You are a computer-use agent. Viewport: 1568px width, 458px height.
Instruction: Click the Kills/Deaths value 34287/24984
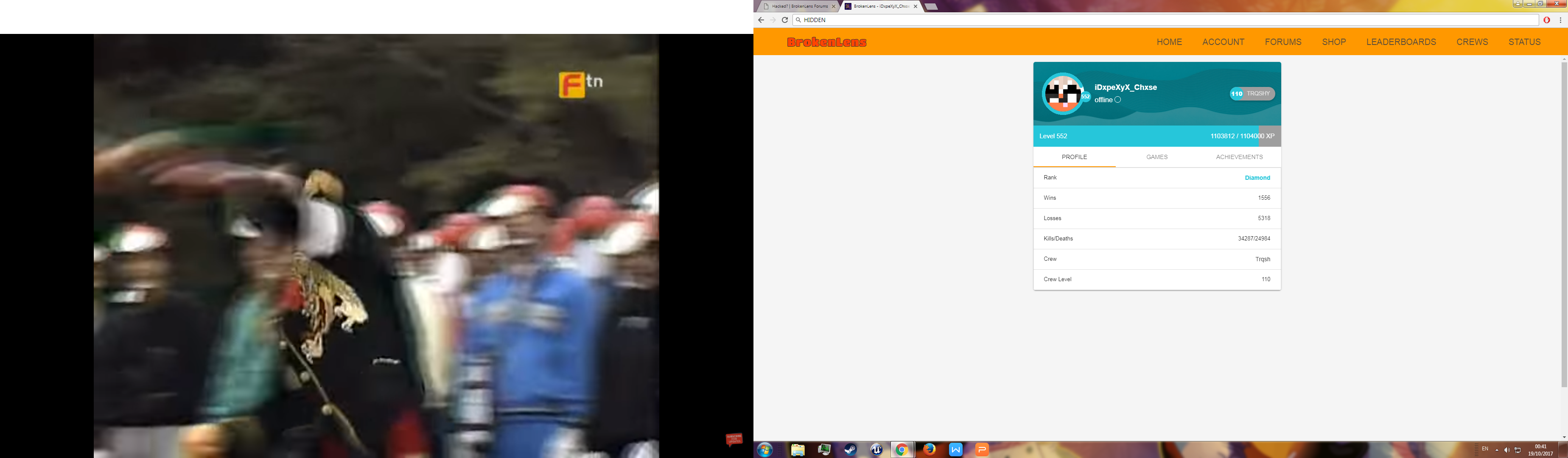pos(1254,238)
